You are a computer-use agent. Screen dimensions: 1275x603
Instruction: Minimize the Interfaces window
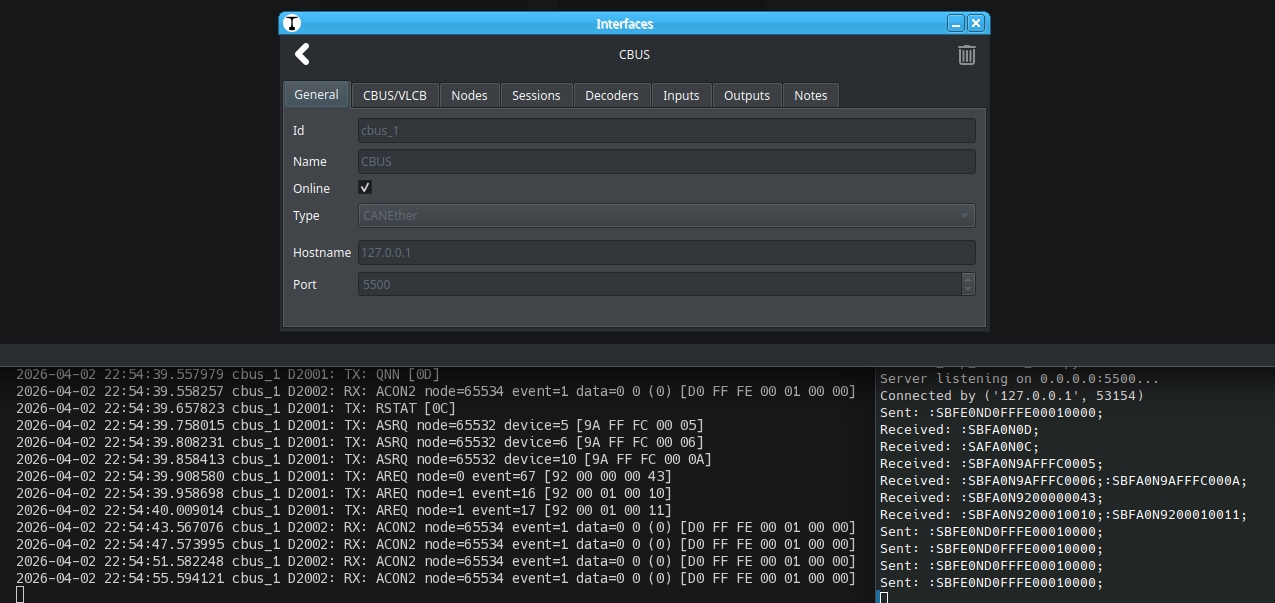956,24
